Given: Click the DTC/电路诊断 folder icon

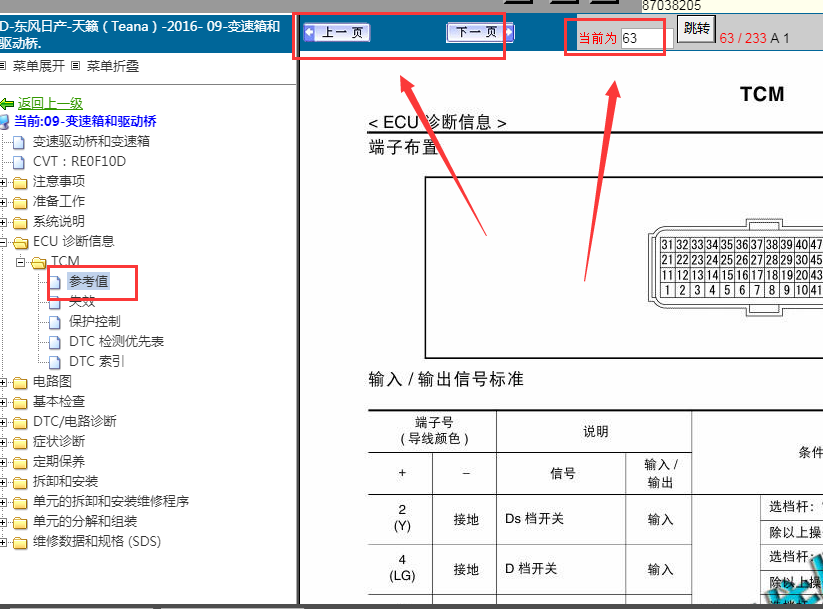Looking at the screenshot, I should click(x=20, y=423).
